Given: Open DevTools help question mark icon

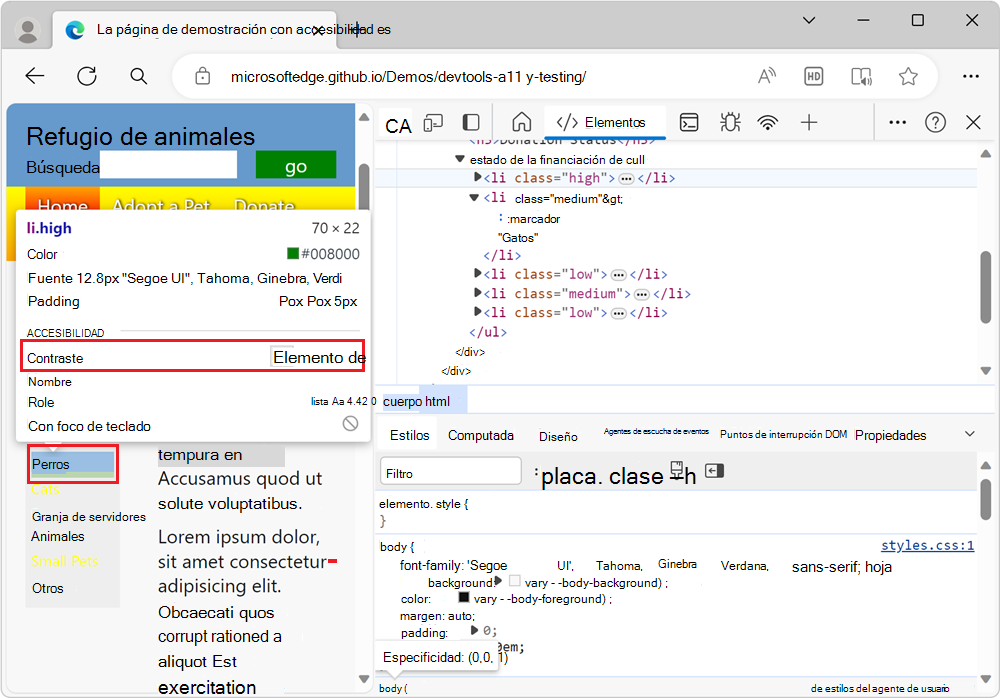Looking at the screenshot, I should [x=935, y=123].
